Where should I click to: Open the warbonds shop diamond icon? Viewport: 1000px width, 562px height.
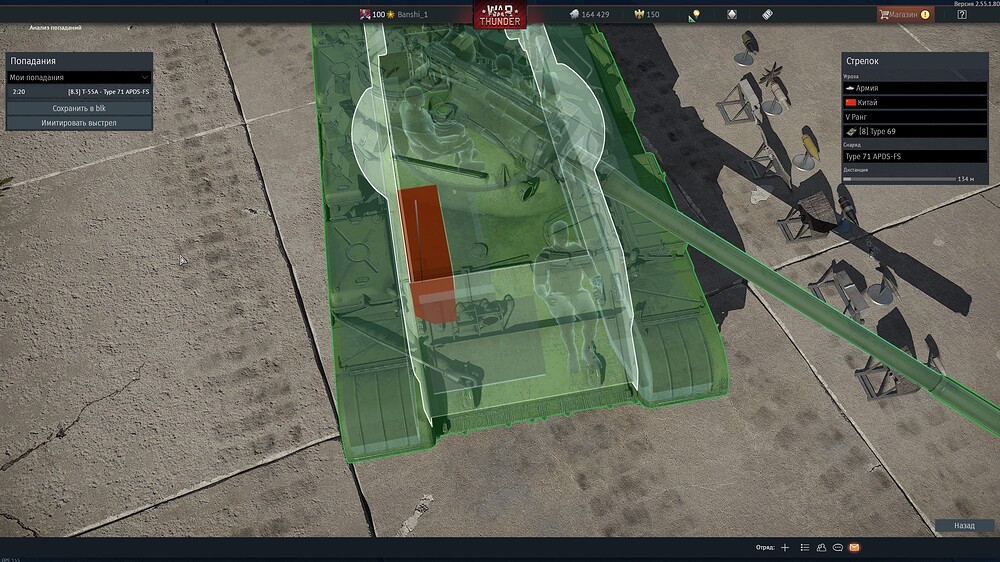[x=732, y=14]
